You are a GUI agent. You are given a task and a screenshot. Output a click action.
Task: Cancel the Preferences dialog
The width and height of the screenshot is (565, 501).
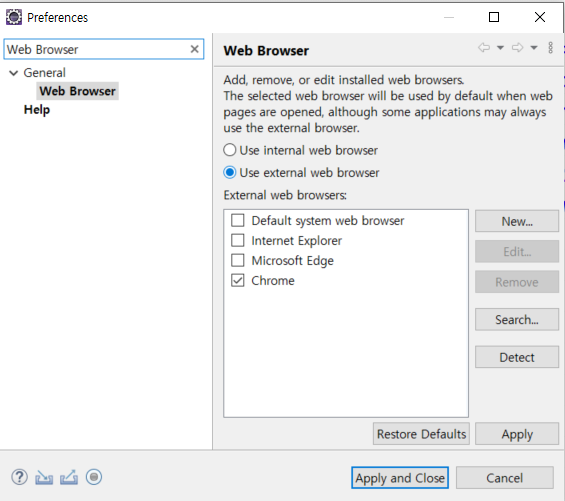(504, 478)
